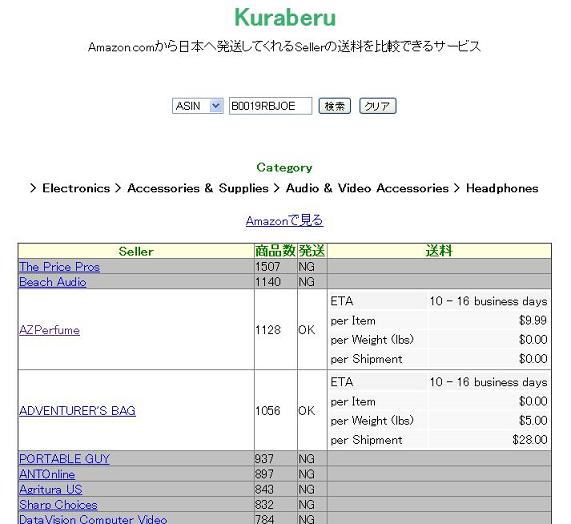Open the ADVENTURER'S BAG seller link

[77, 411]
